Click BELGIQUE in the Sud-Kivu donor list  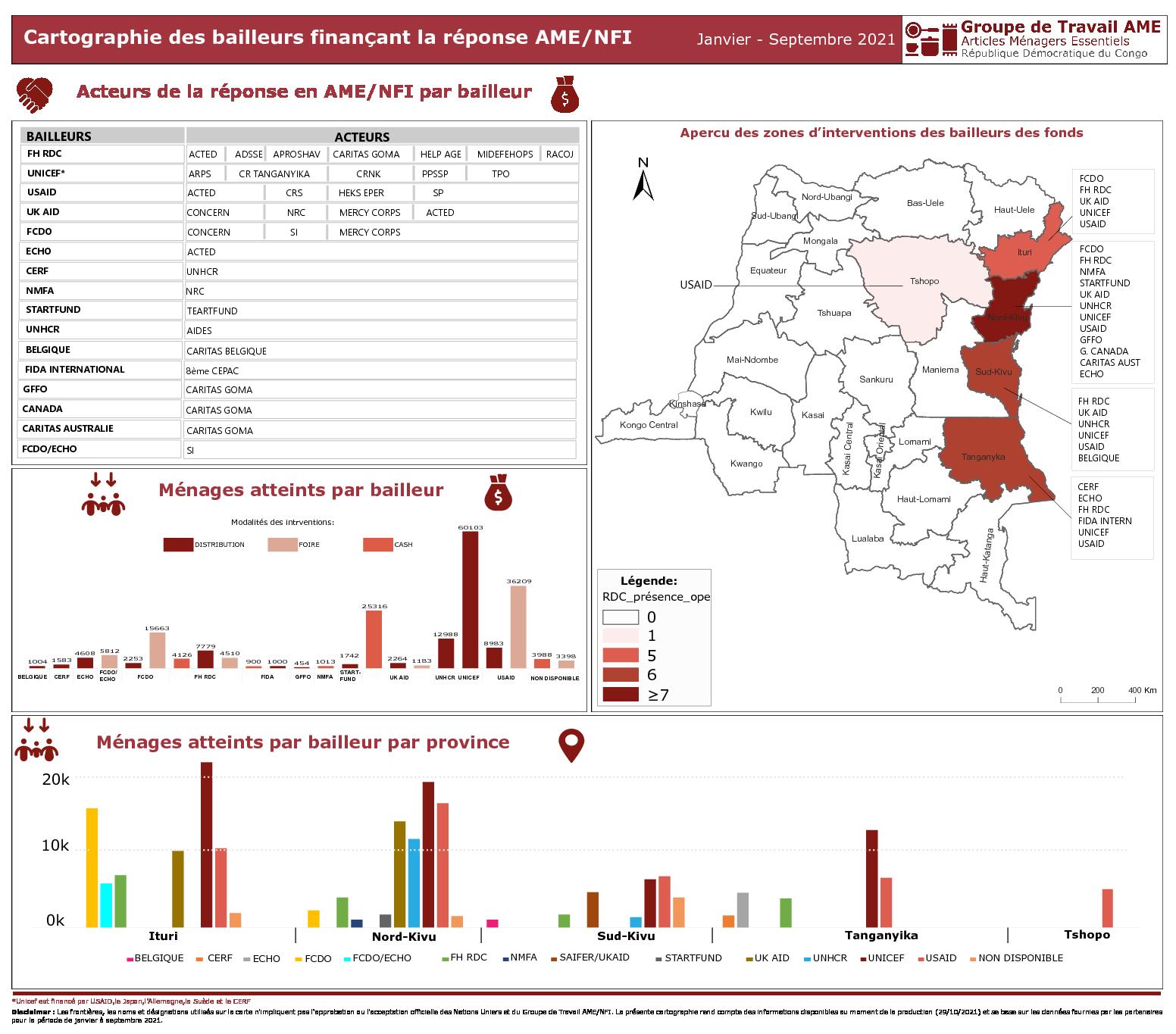pyautogui.click(x=1099, y=458)
